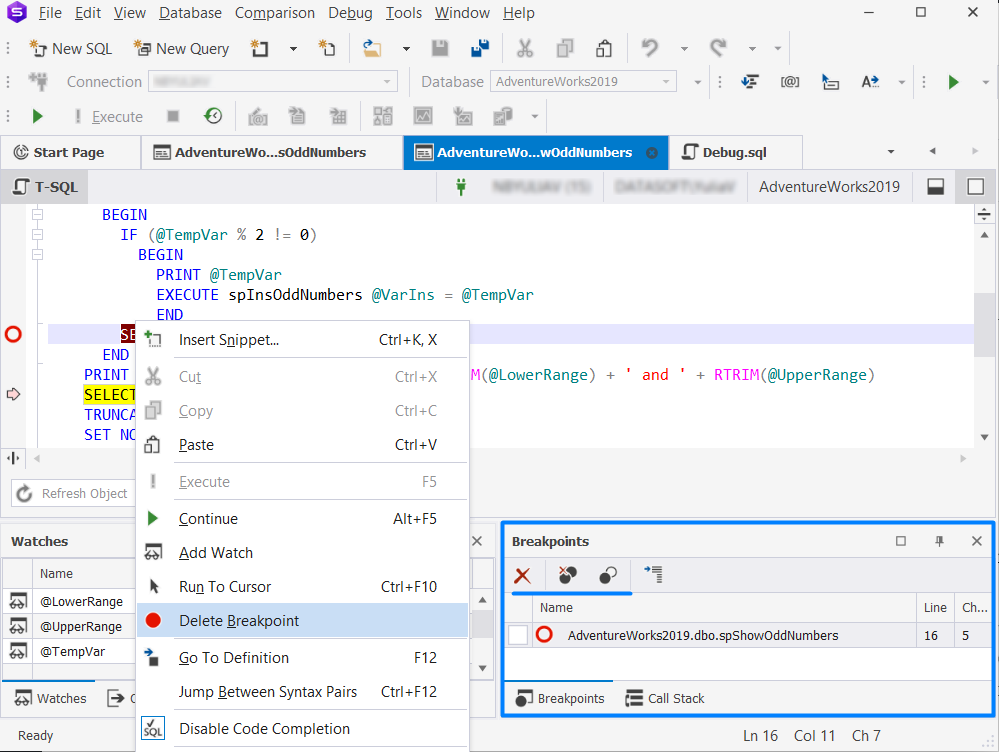Screen dimensions: 999x752
Task: Pin the Breakpoints panel
Action: 939,541
